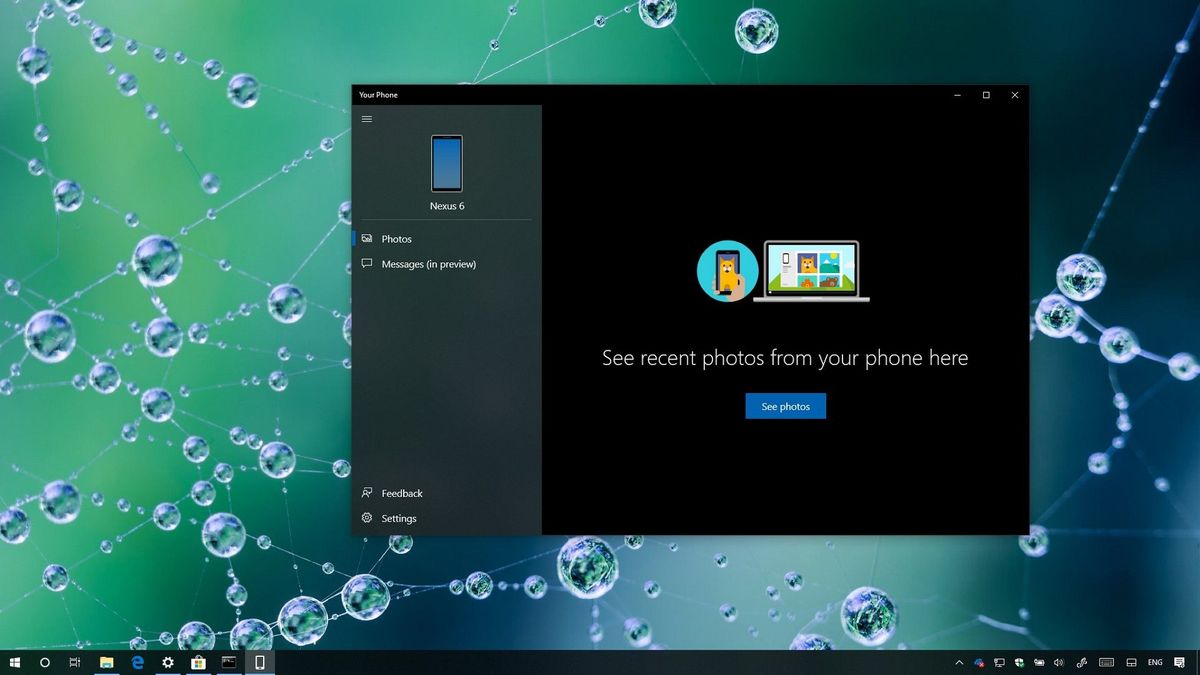Click the OneDrive tray icon
Image resolution: width=1200 pixels, height=675 pixels.
[979, 663]
